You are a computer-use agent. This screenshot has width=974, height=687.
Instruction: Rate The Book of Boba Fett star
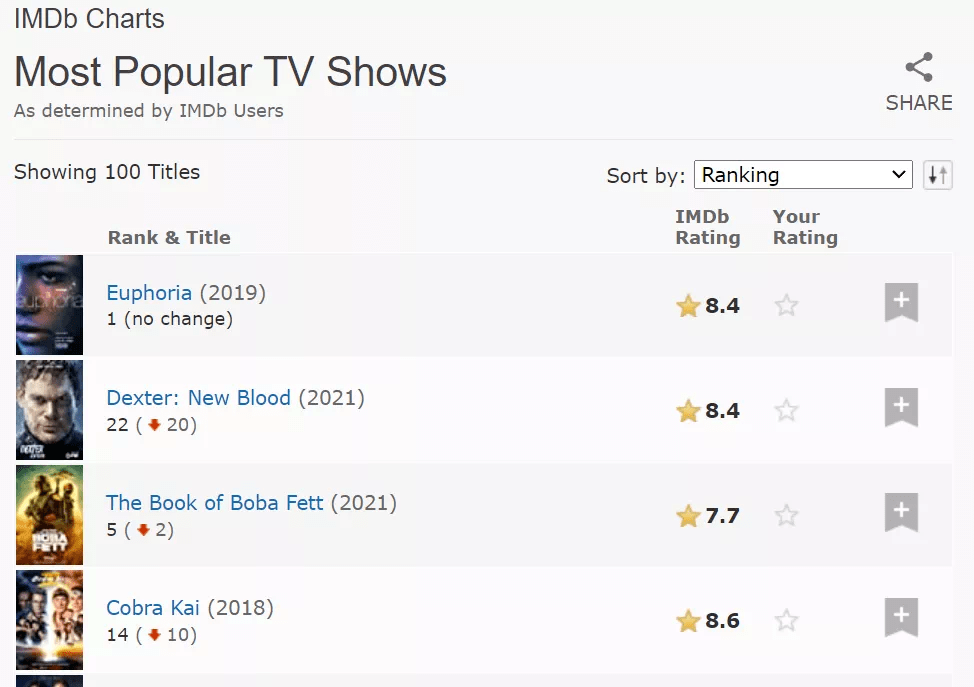(x=787, y=516)
